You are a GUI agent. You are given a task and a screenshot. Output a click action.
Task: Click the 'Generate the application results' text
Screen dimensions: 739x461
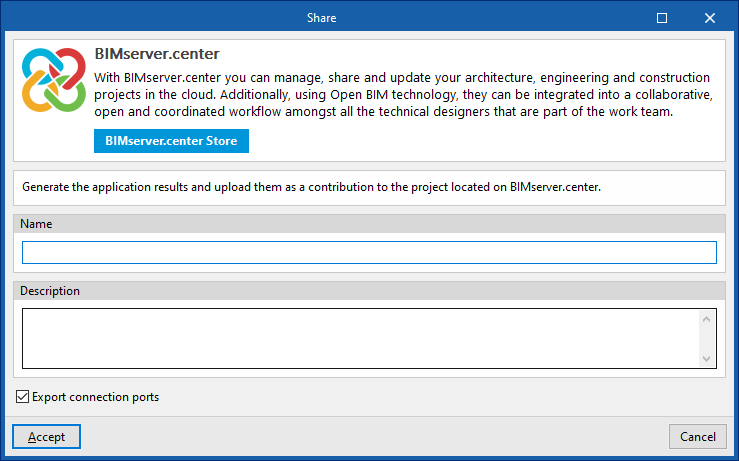pos(311,187)
